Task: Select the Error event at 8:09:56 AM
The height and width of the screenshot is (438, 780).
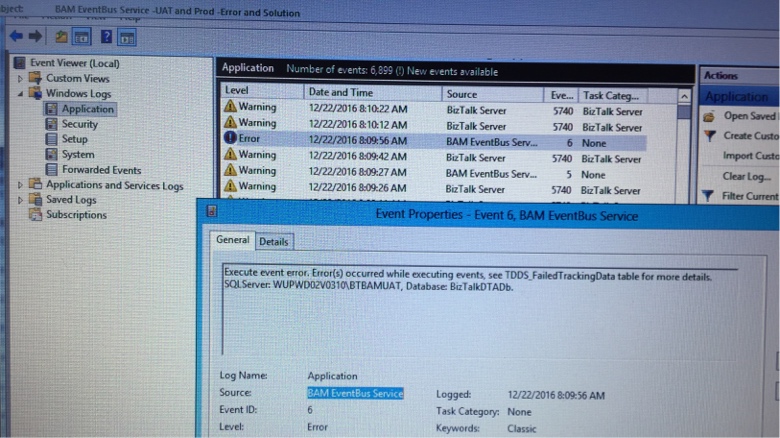Action: (x=434, y=141)
